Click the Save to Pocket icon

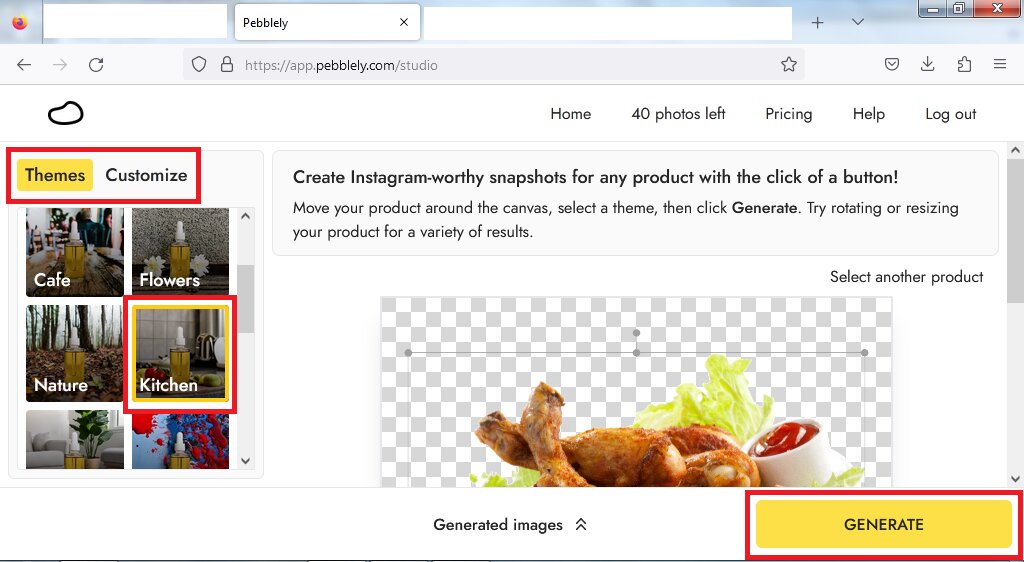(x=892, y=65)
